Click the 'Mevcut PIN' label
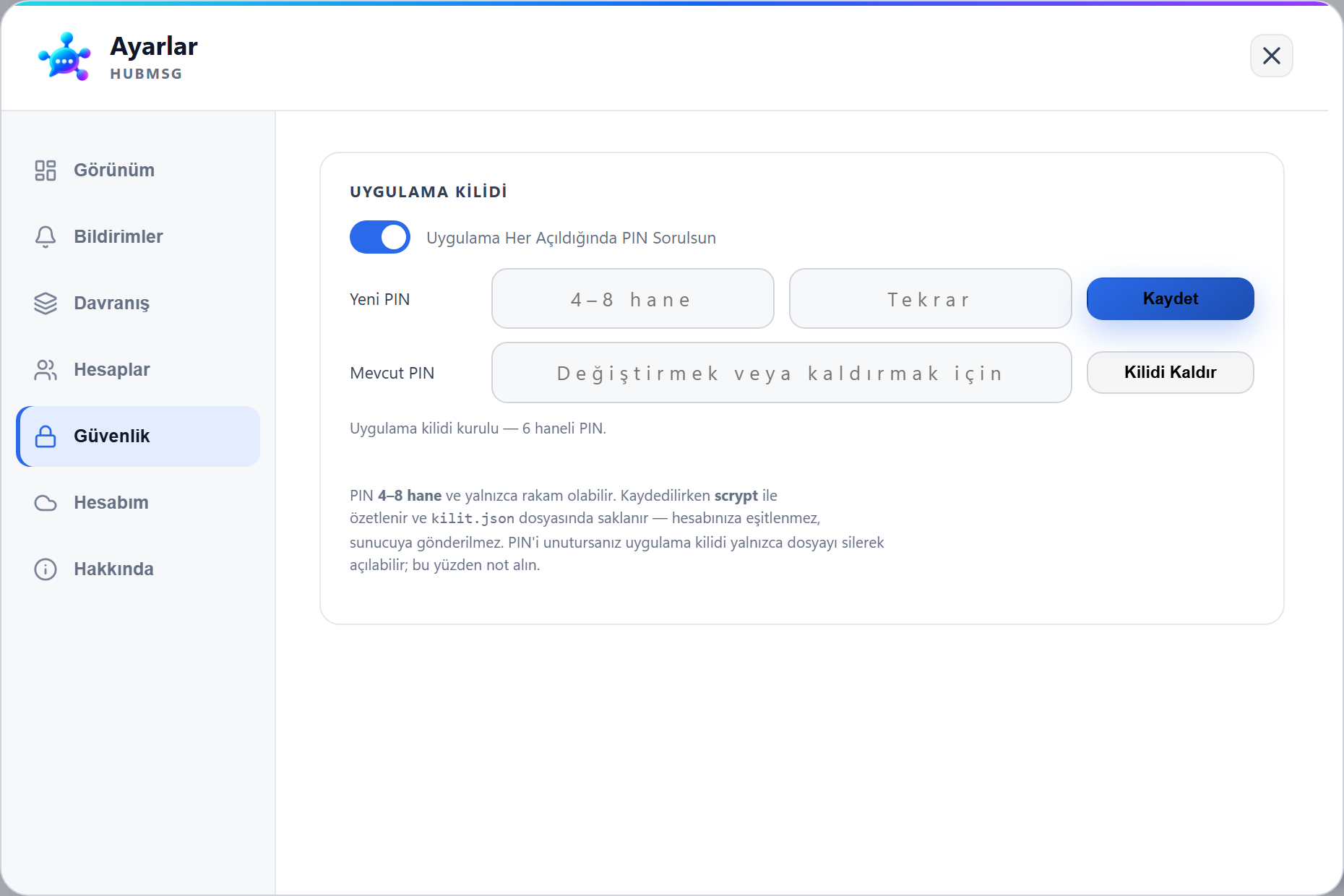The width and height of the screenshot is (1344, 896). pos(392,373)
